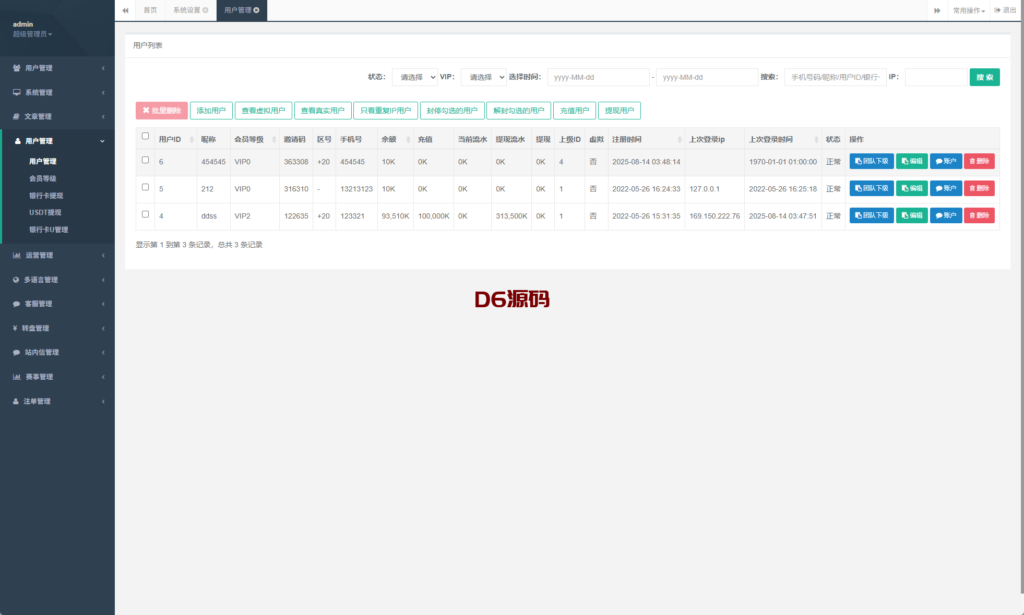Check the checkbox for user ID 6
This screenshot has height=615, width=1024.
(146, 160)
